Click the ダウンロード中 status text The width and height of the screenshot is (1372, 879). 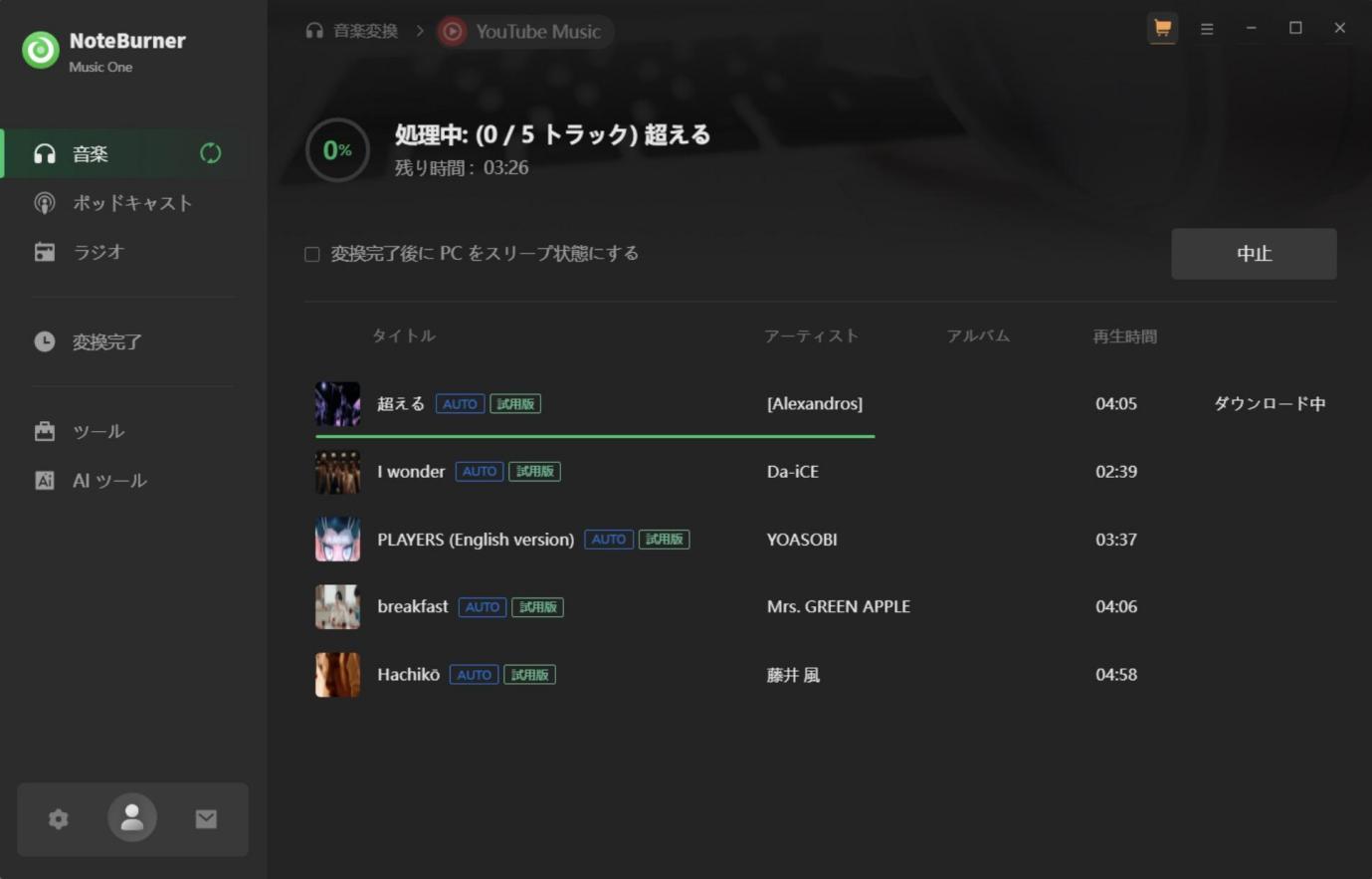[x=1270, y=403]
